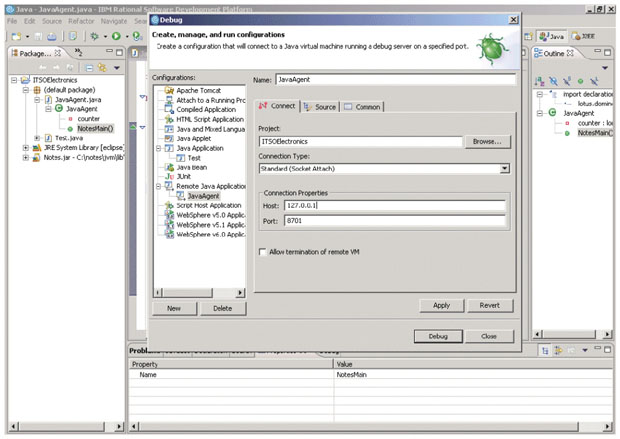Open the Outline view menu arrow

pyautogui.click(x=605, y=68)
